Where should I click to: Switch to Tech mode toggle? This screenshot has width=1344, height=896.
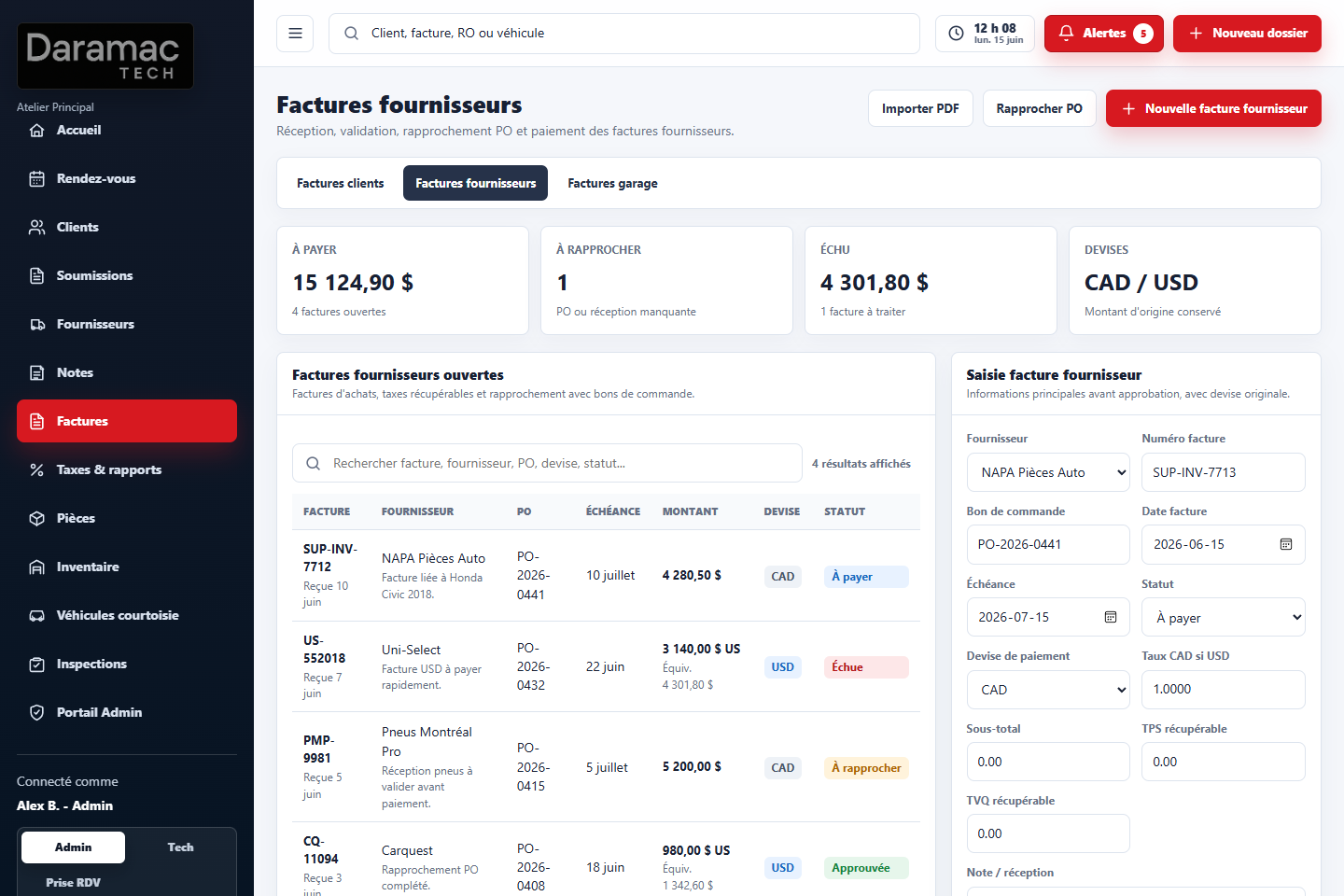181,847
